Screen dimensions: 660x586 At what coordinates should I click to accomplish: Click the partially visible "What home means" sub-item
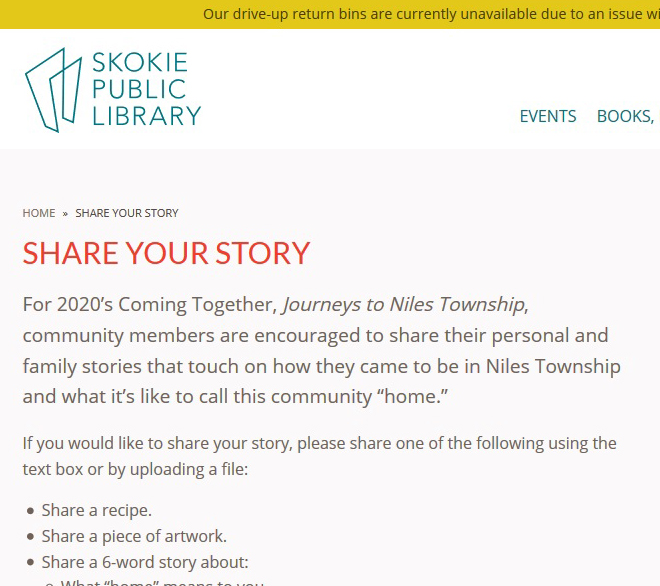162,582
